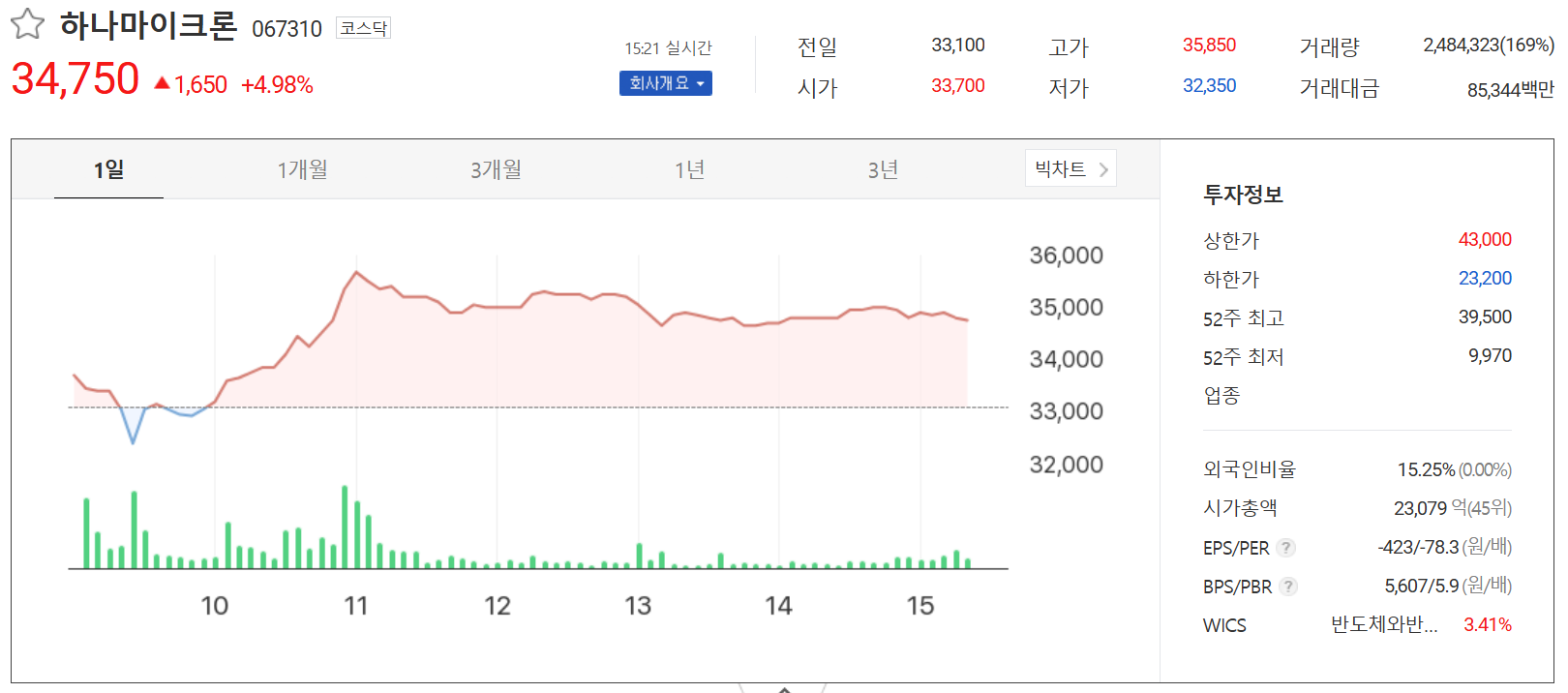Click the WICS change value 3.41%
The height and width of the screenshot is (693, 1568).
pos(1488,625)
